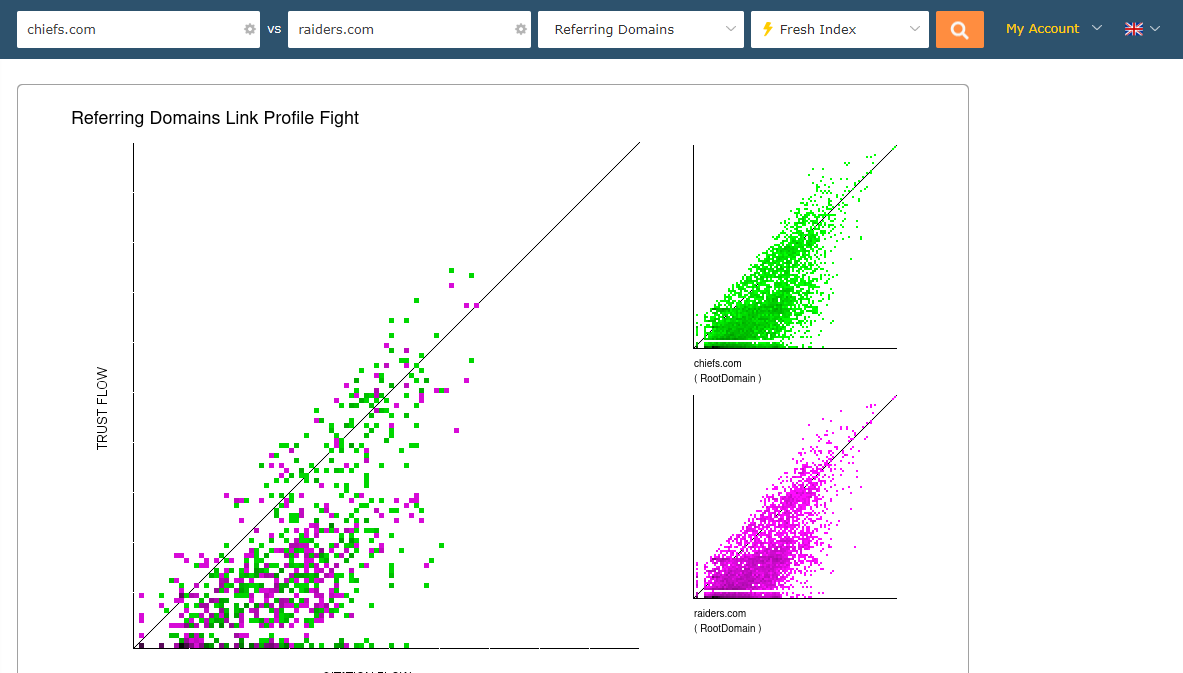This screenshot has height=673, width=1183.
Task: Click the TRUST FLOW axis label
Action: 102,409
